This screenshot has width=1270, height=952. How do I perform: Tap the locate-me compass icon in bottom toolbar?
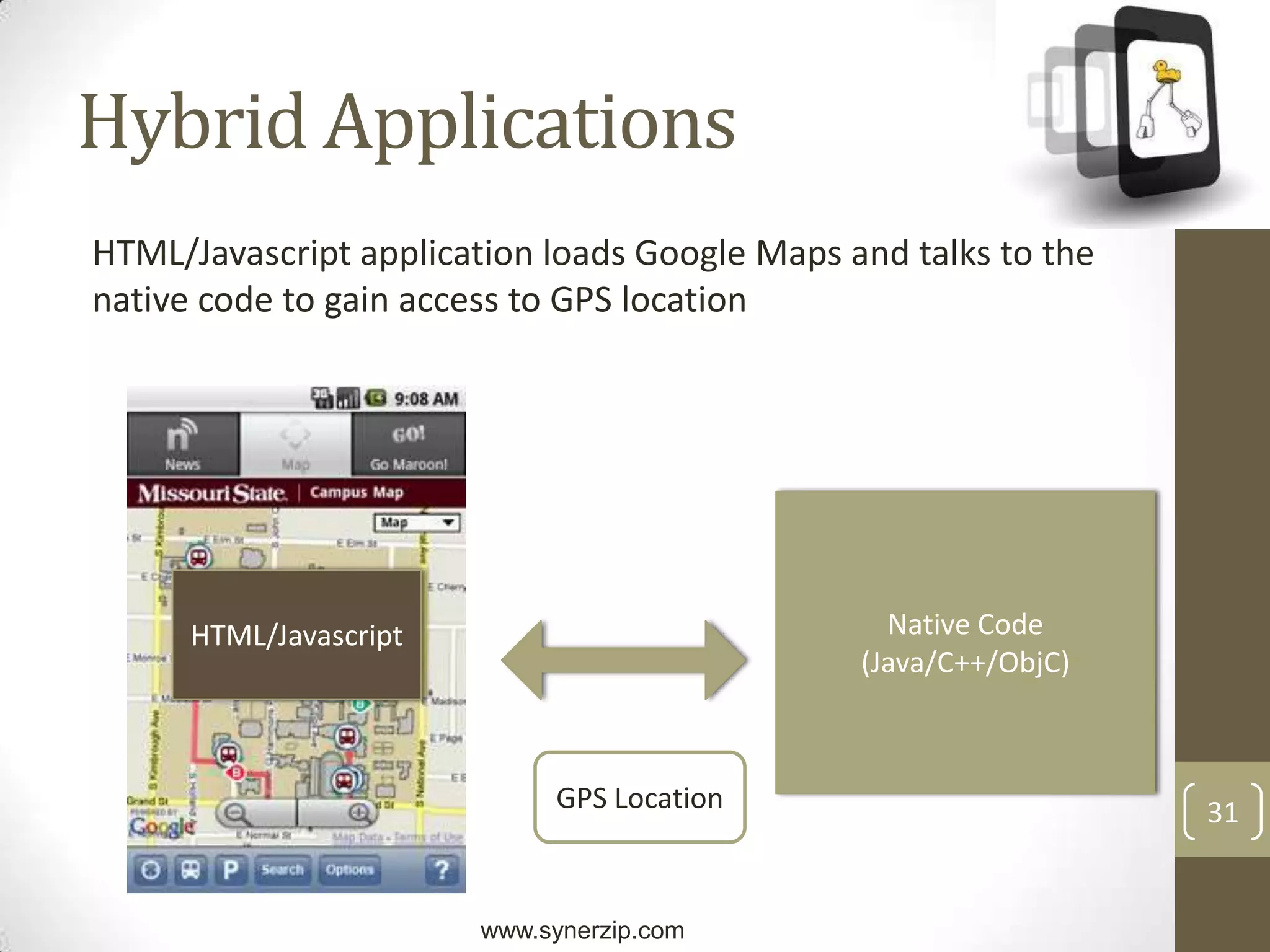tap(151, 870)
